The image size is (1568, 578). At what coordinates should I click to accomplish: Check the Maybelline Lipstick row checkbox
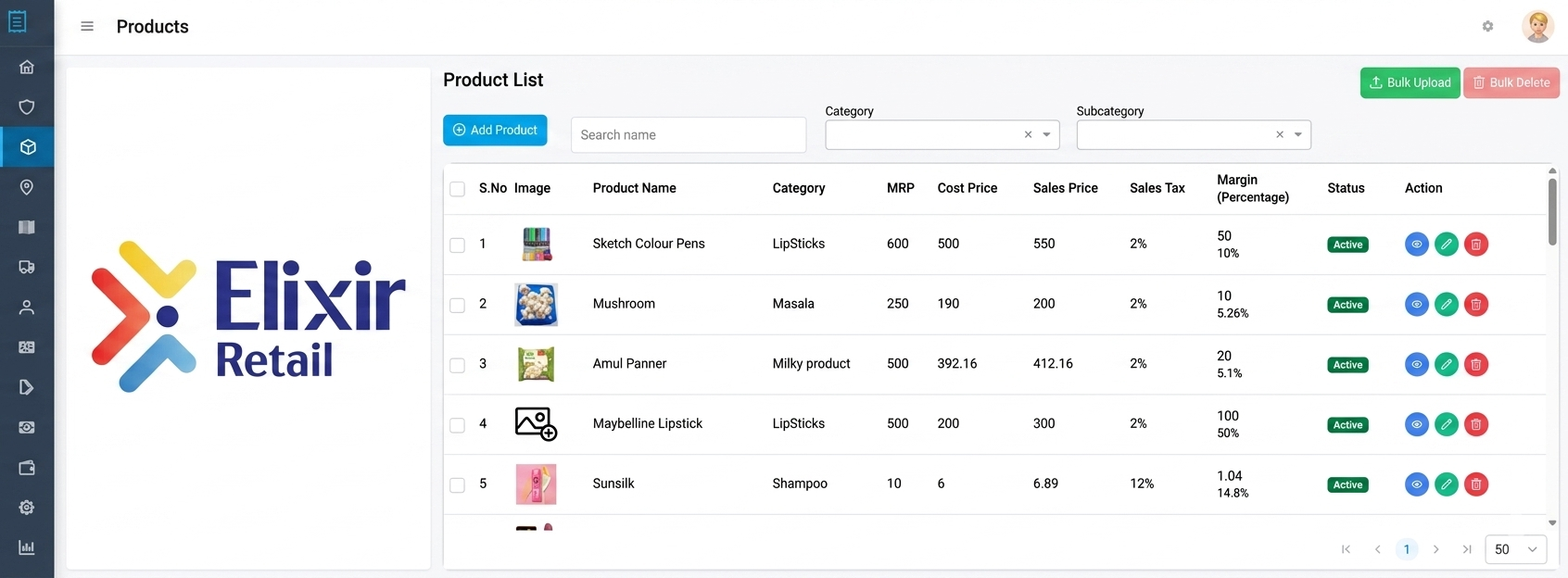457,425
